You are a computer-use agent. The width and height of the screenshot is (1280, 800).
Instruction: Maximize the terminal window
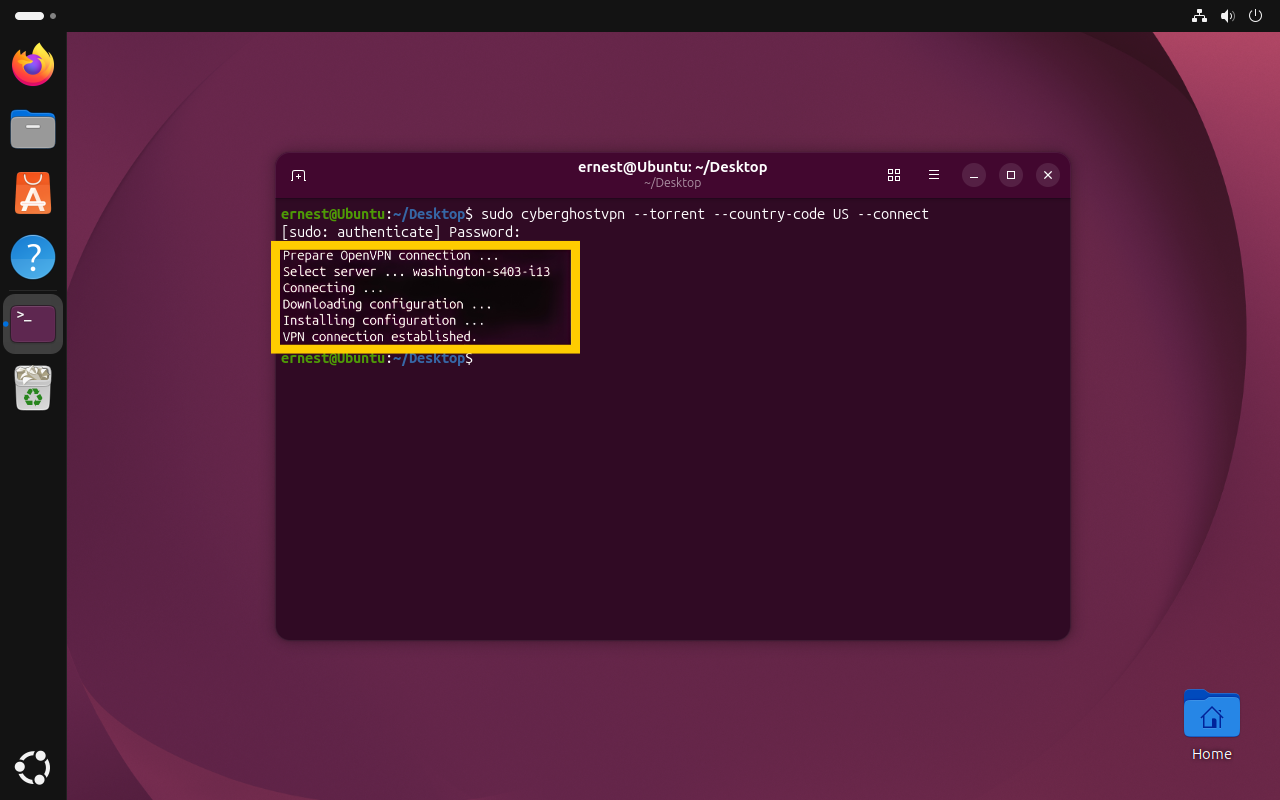click(1011, 175)
